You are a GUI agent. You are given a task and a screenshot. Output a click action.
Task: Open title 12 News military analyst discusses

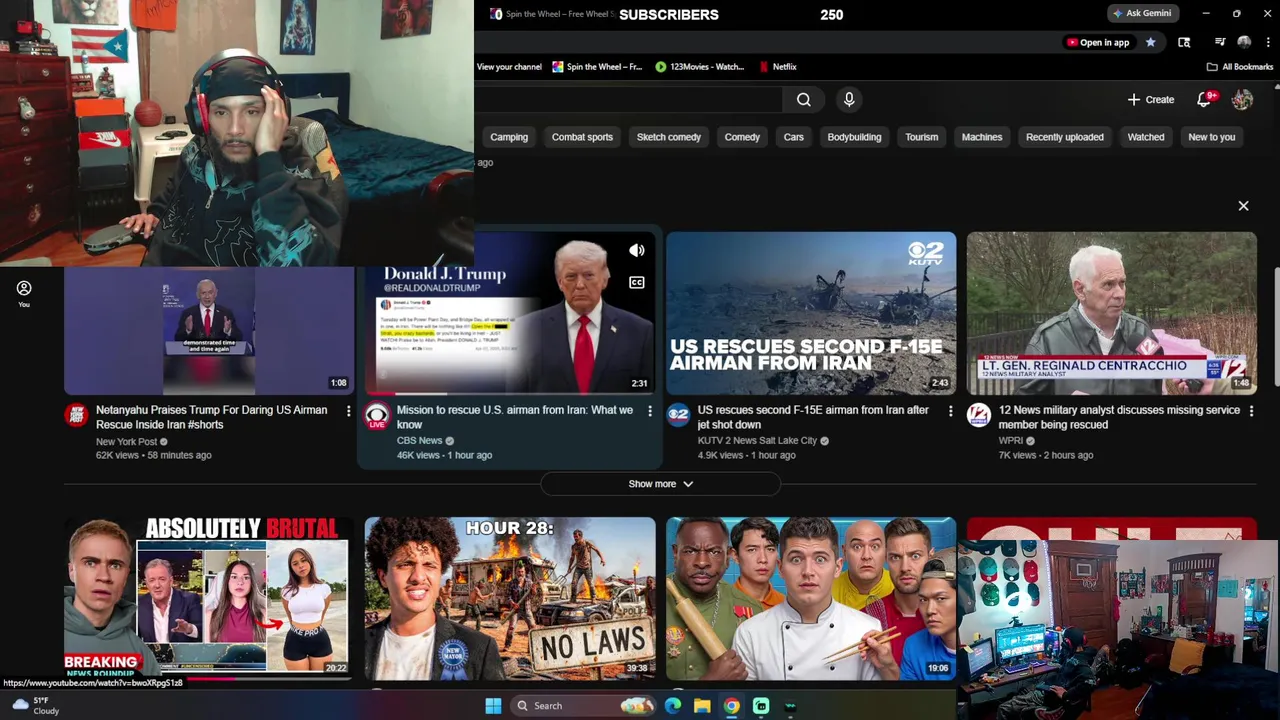[x=1119, y=417]
